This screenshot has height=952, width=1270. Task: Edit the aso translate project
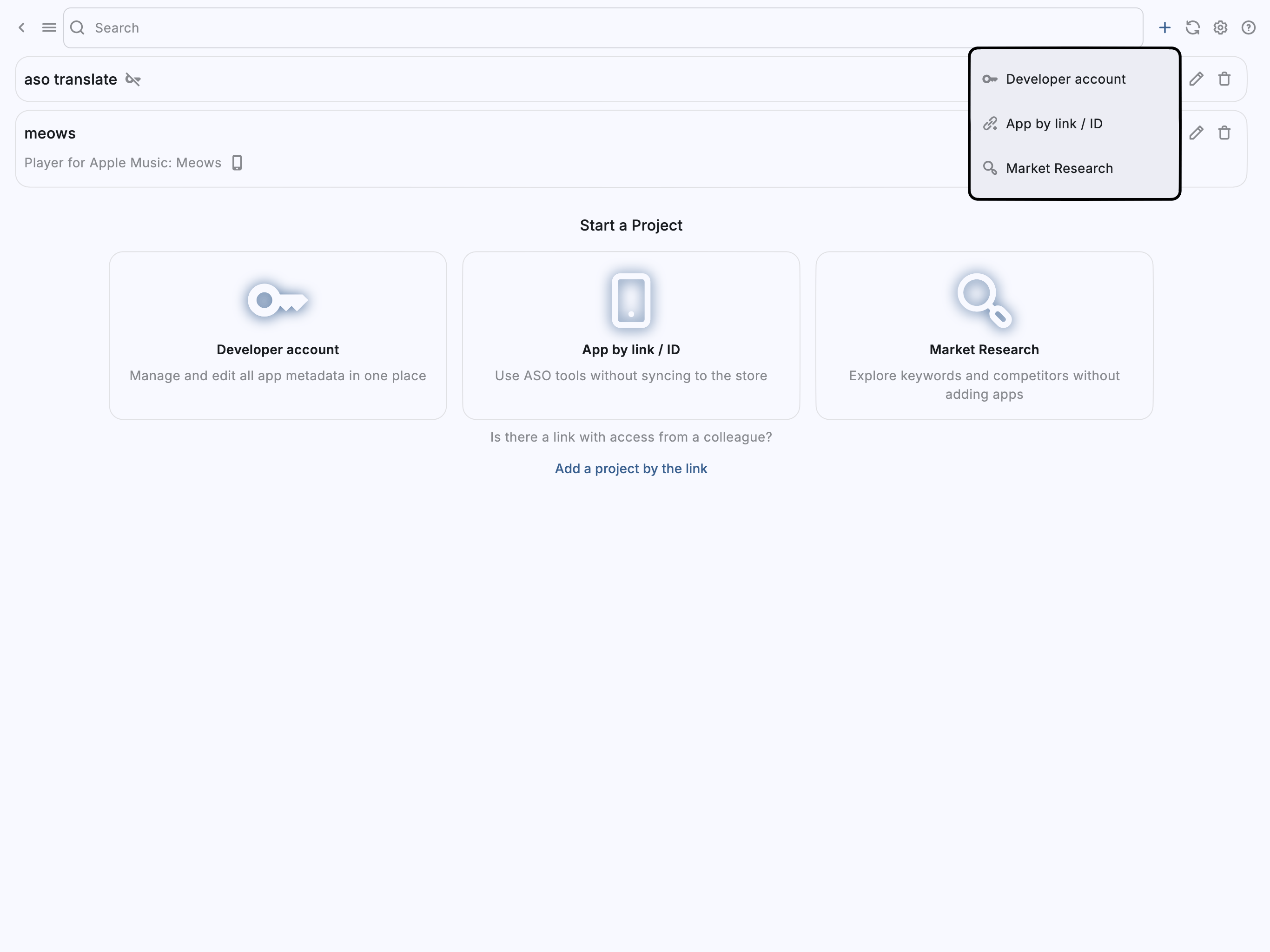point(1196,79)
